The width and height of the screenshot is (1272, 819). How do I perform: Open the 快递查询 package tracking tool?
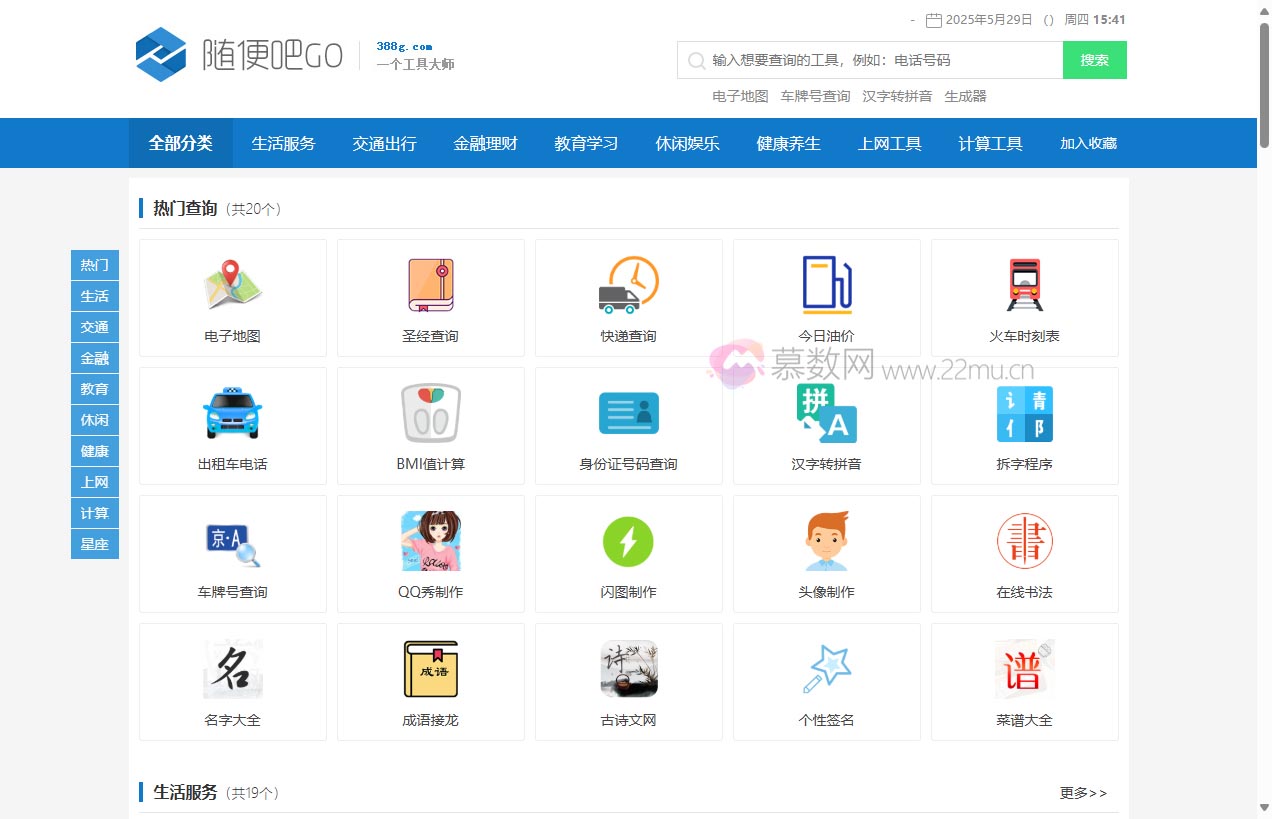[x=628, y=297]
